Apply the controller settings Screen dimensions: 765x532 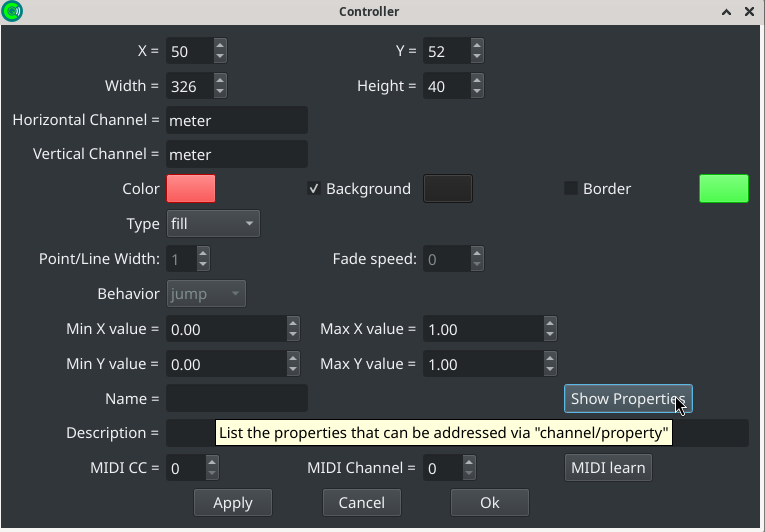click(x=233, y=503)
